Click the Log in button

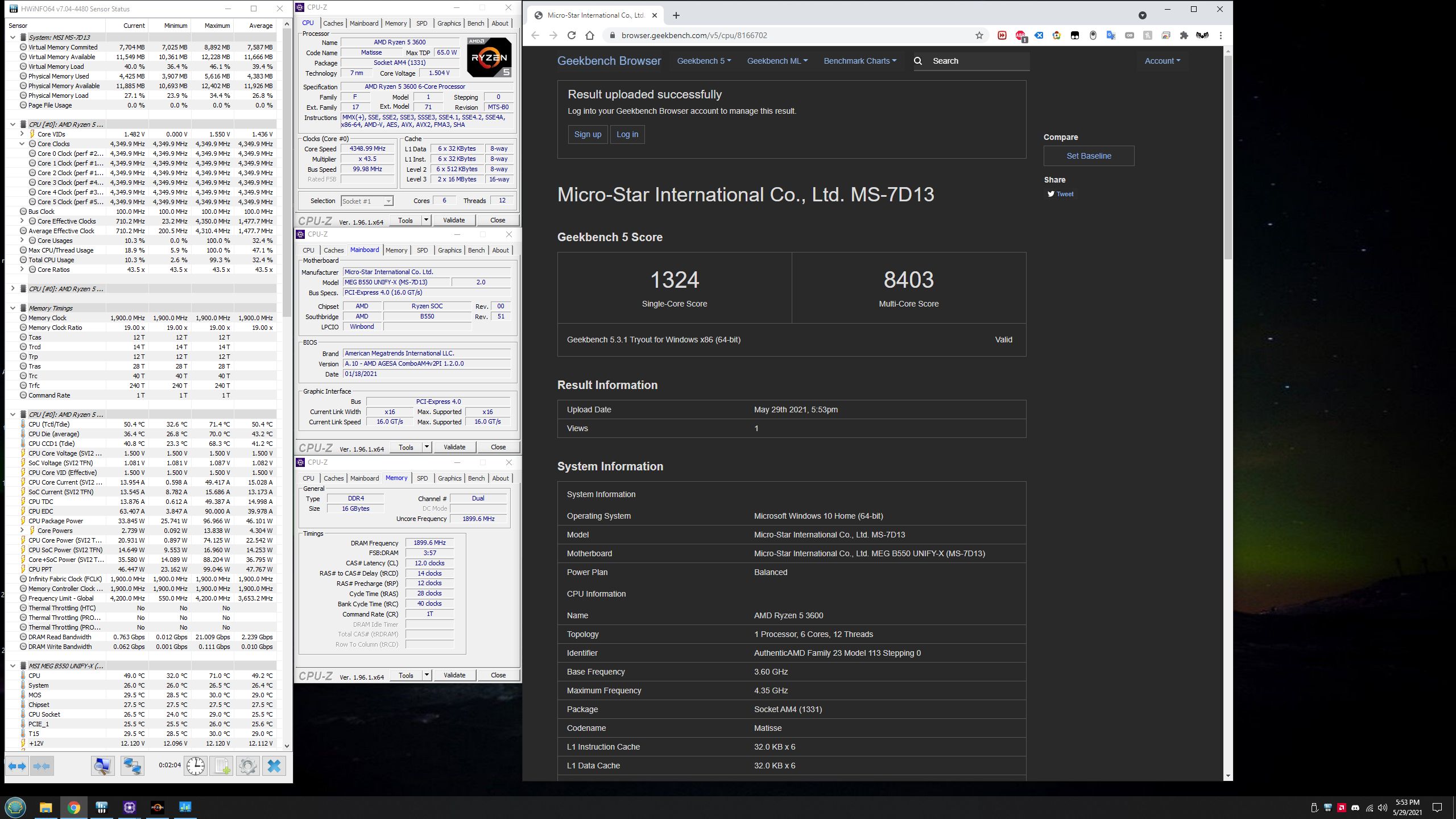pos(627,134)
